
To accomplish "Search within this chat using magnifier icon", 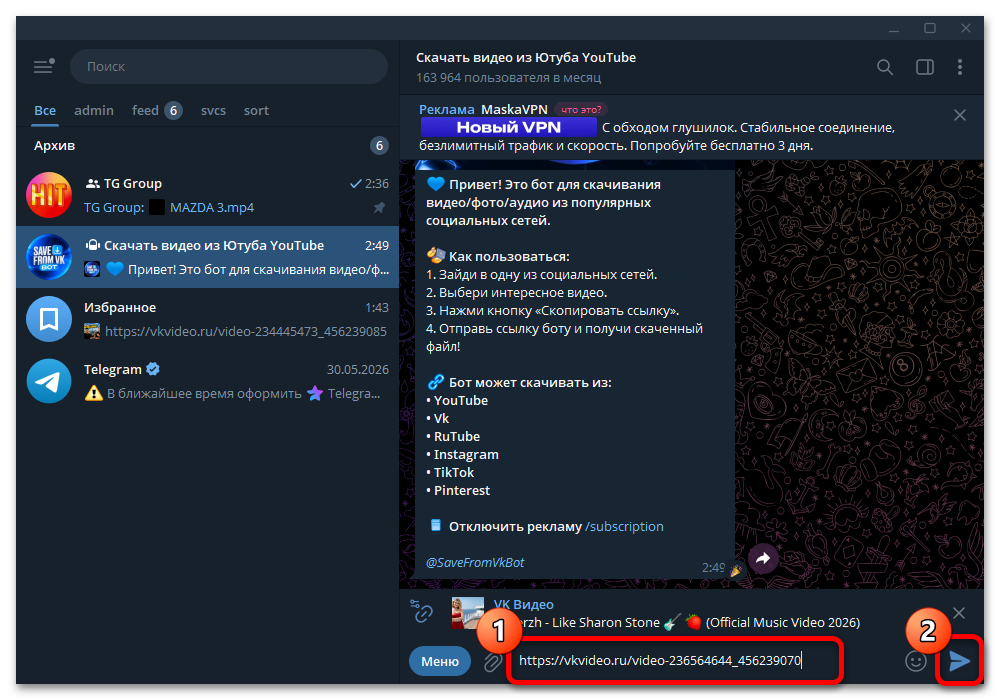I will point(885,67).
